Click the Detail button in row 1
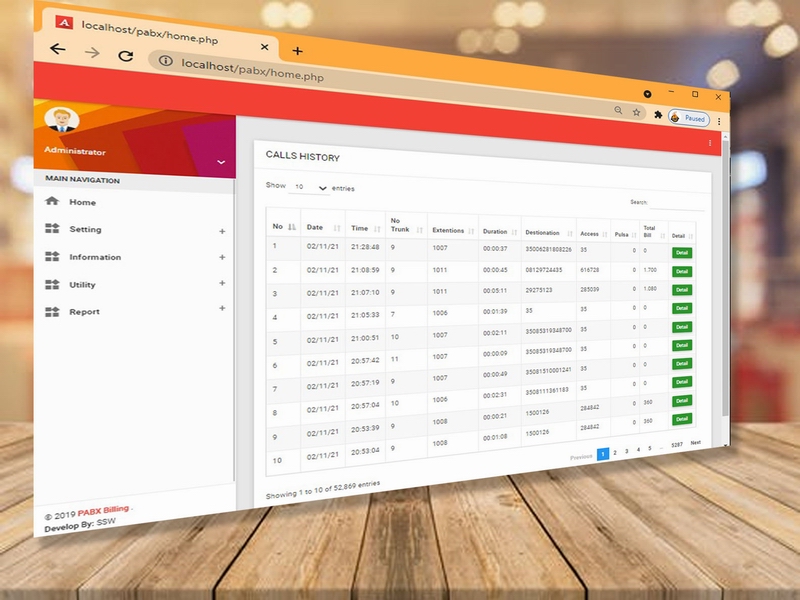The image size is (800, 600). [x=682, y=253]
